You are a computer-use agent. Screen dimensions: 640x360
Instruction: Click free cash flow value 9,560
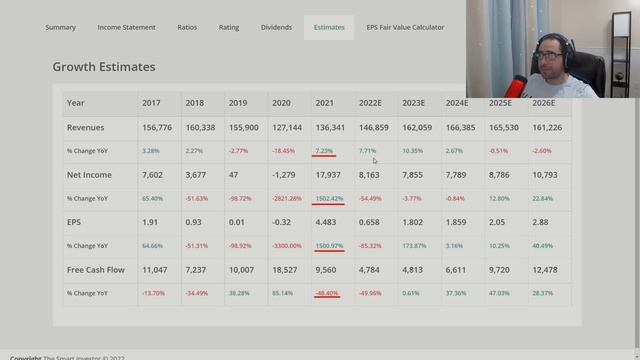(x=326, y=270)
